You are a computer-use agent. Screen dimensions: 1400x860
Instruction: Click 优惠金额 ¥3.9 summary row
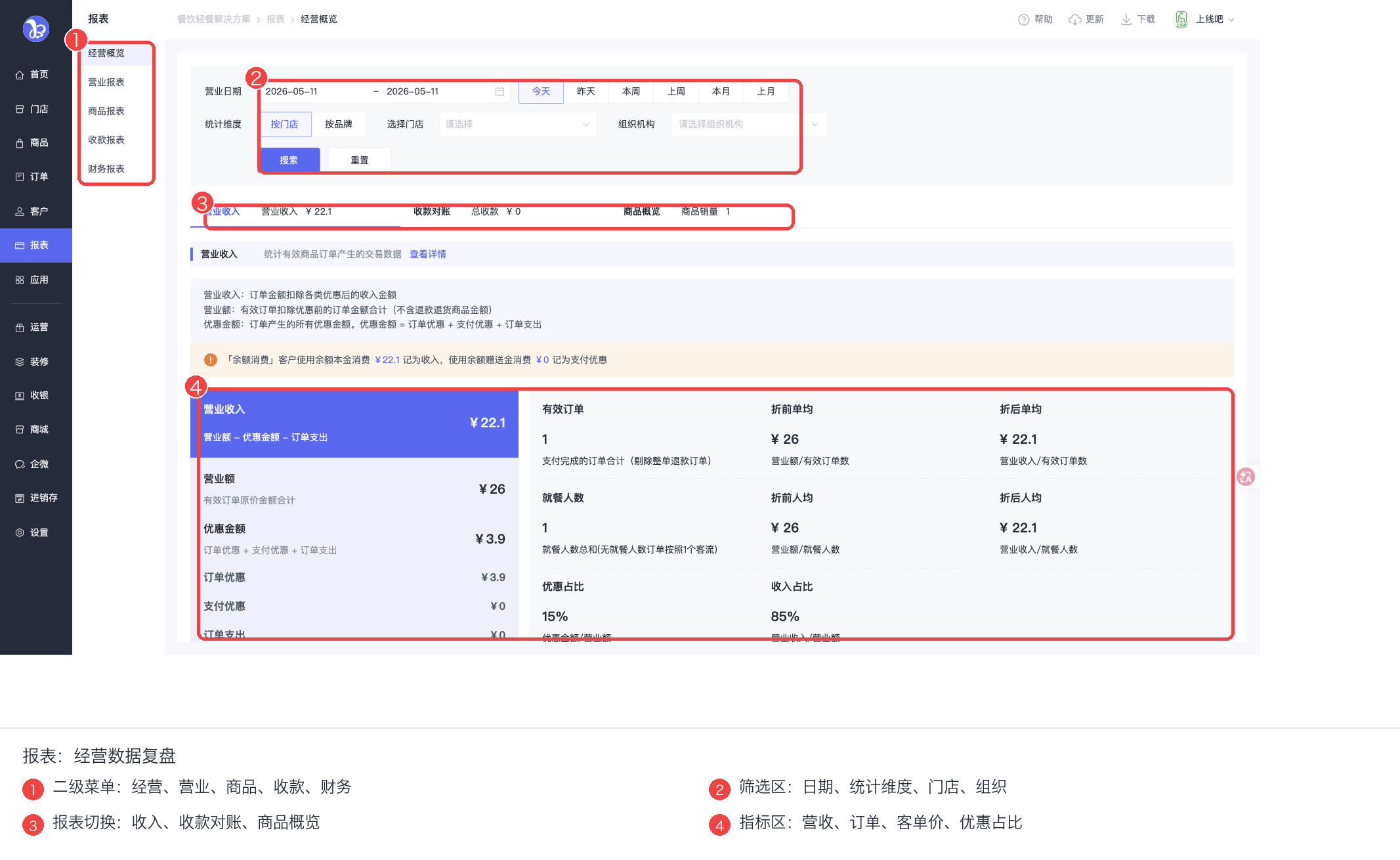pyautogui.click(x=354, y=539)
